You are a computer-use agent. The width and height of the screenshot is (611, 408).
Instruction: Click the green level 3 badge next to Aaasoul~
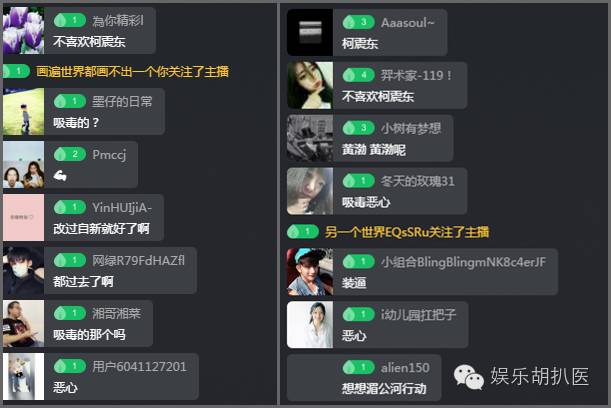358,22
